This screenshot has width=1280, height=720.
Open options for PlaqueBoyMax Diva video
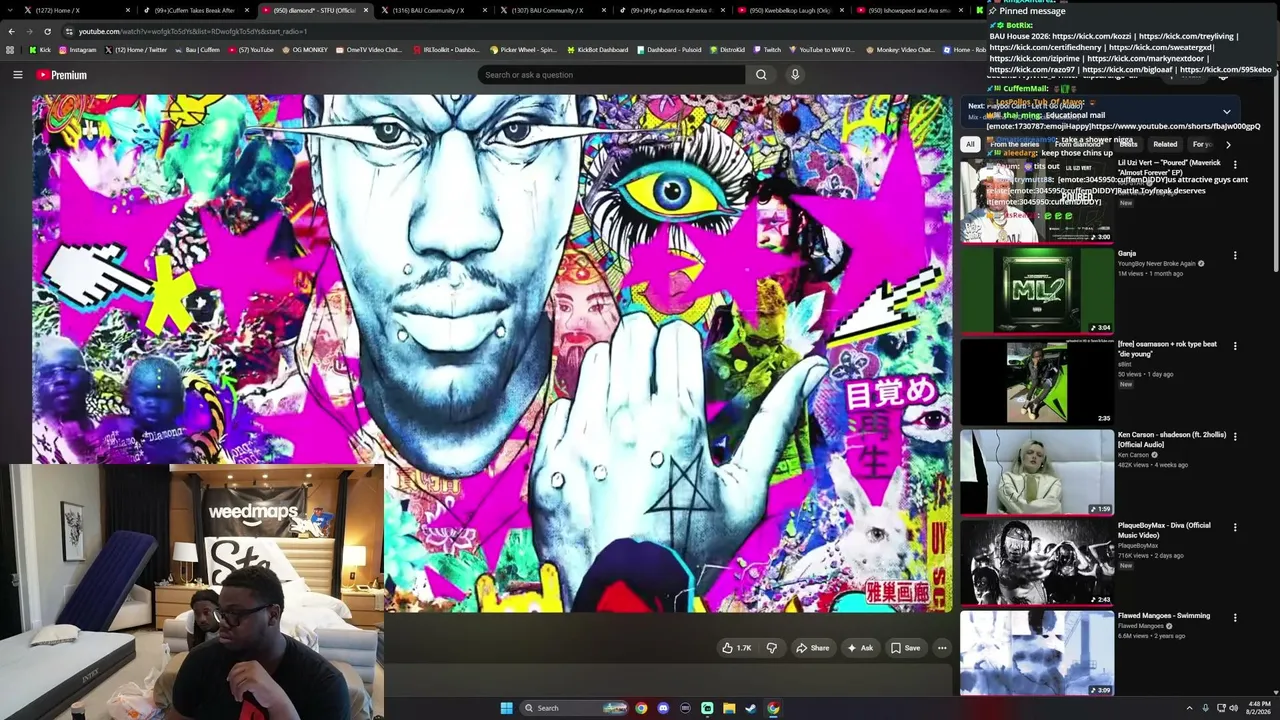click(x=1235, y=527)
